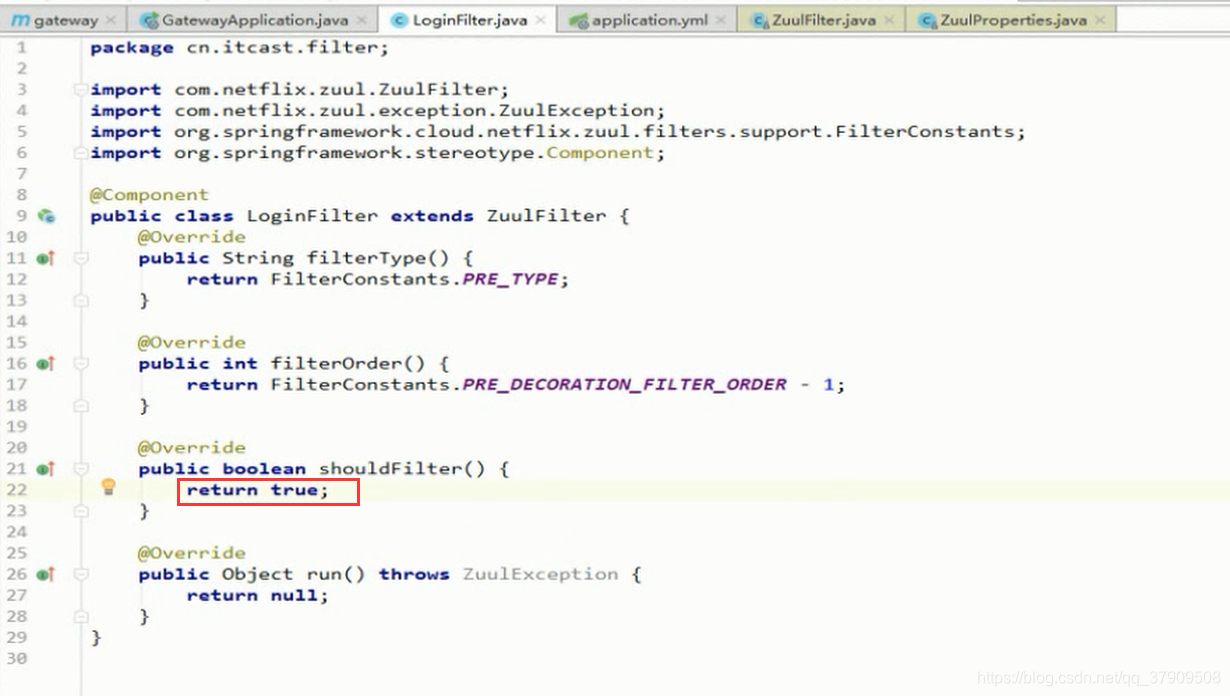The image size is (1230, 696).
Task: Click fold end marker at line 28
Action: (x=80, y=616)
